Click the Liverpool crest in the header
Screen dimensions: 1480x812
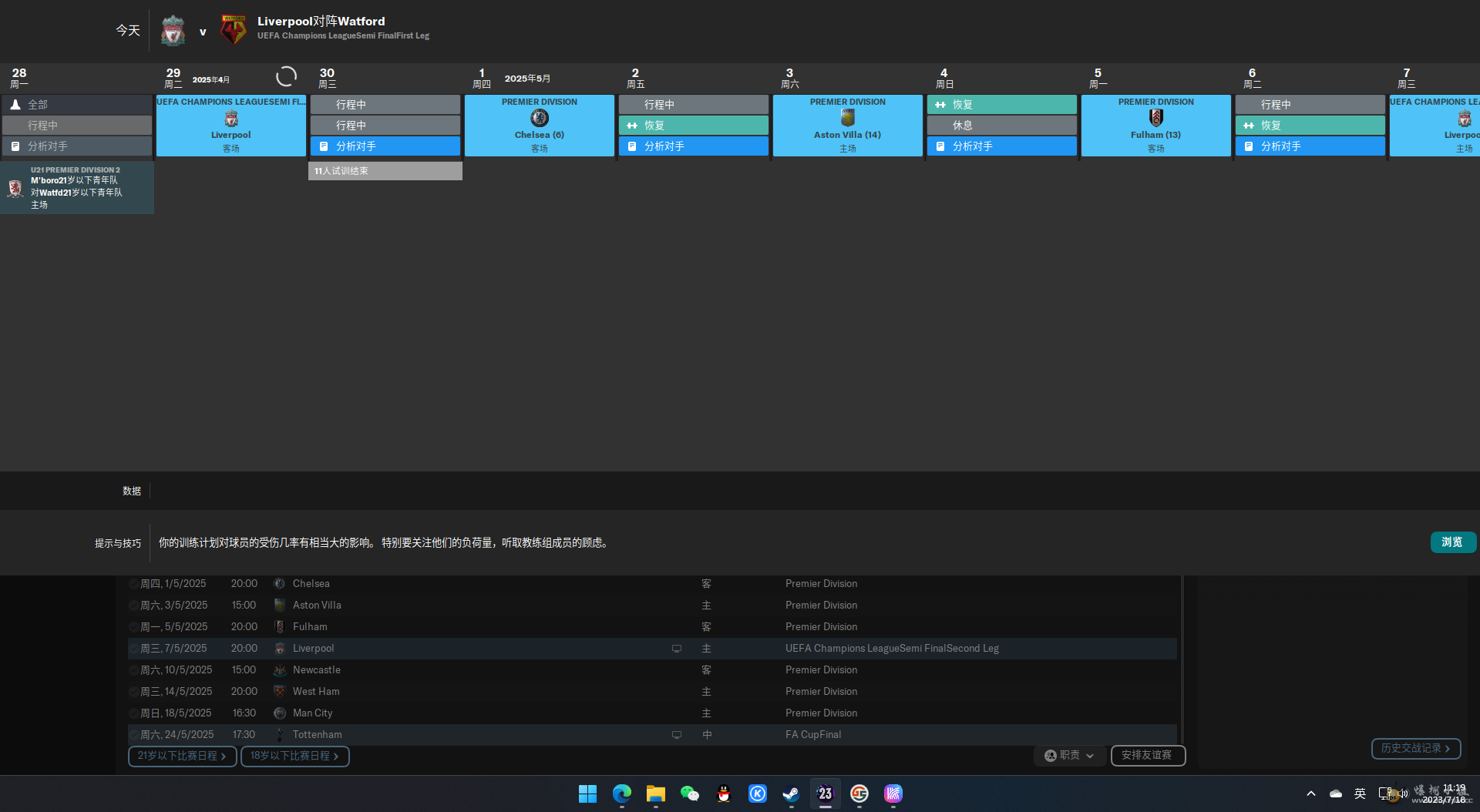[x=173, y=32]
